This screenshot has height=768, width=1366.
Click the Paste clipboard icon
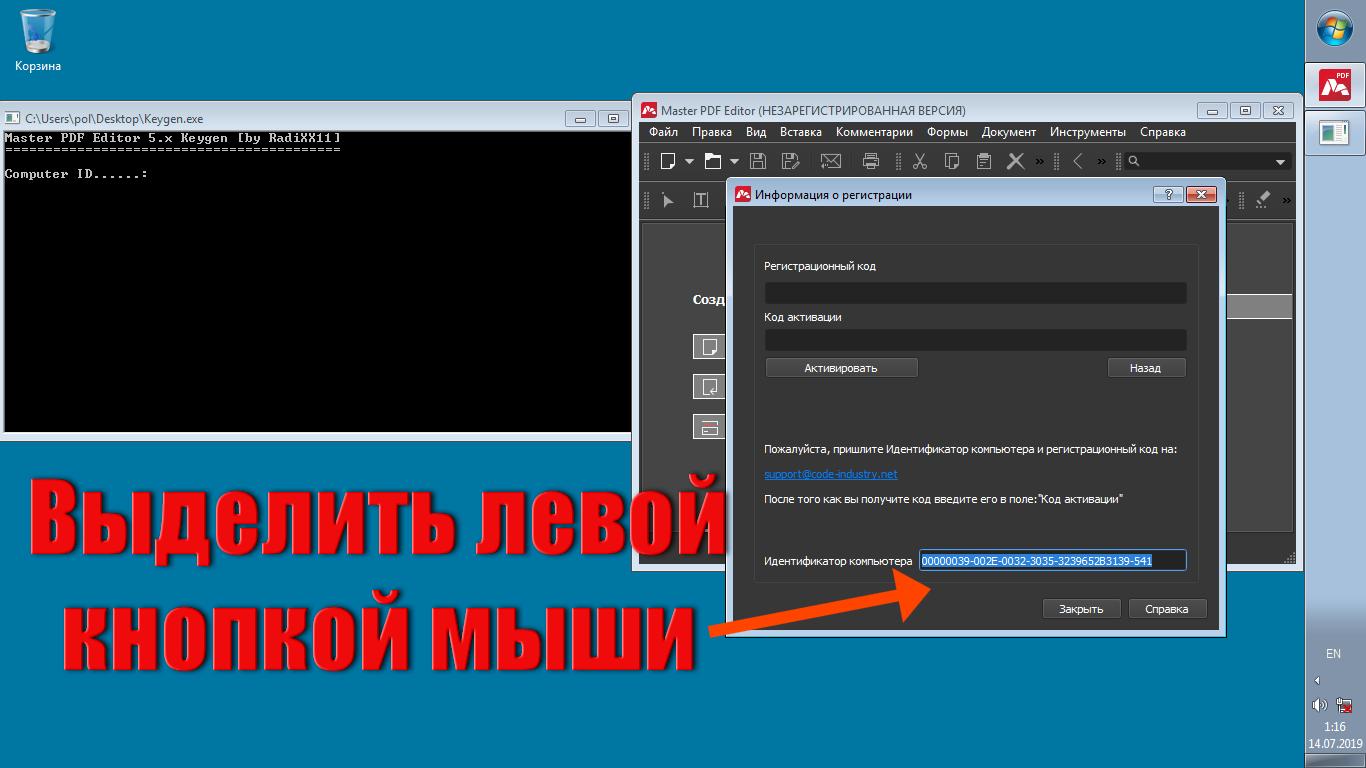point(984,161)
